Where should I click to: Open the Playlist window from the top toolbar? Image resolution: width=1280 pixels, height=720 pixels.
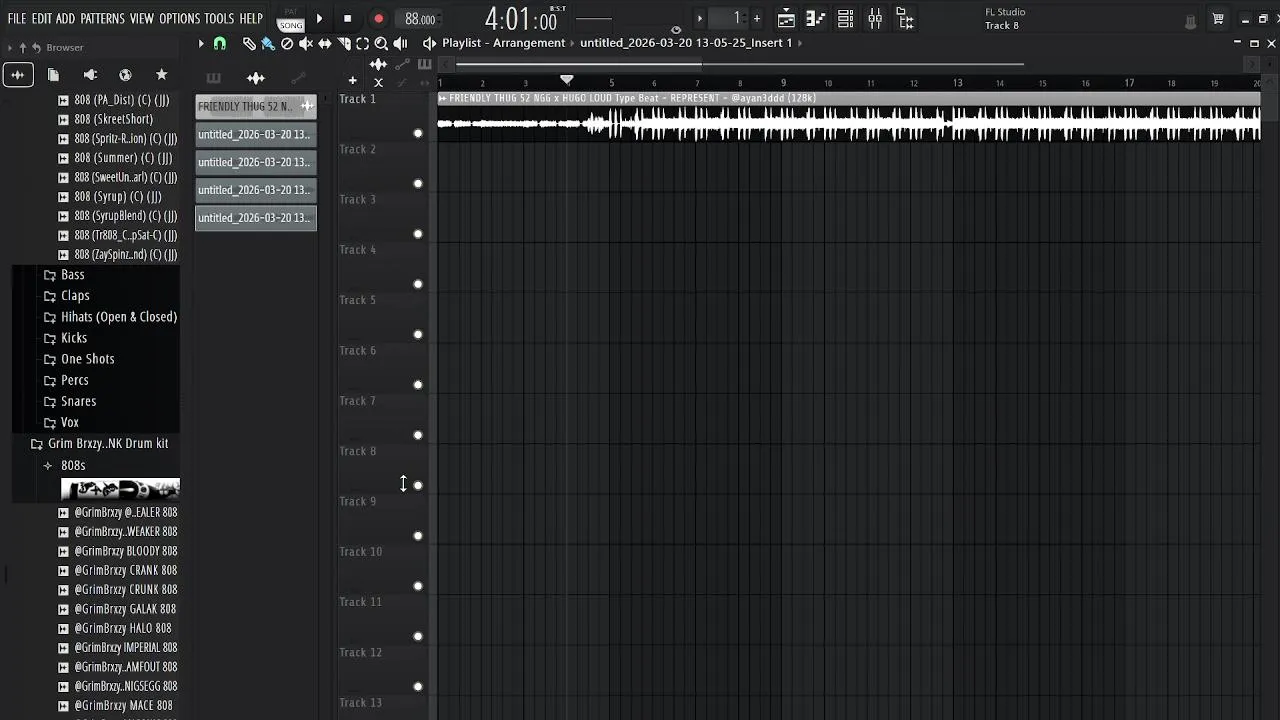pos(786,18)
